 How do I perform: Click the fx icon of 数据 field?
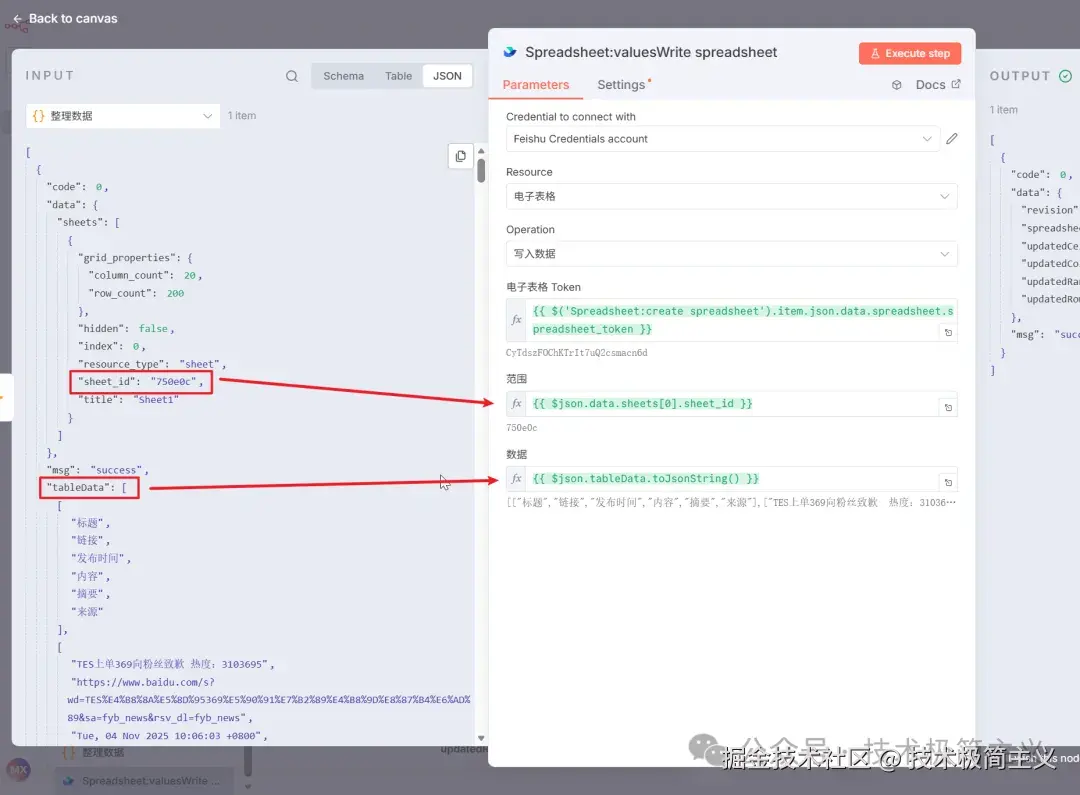pyautogui.click(x=517, y=479)
